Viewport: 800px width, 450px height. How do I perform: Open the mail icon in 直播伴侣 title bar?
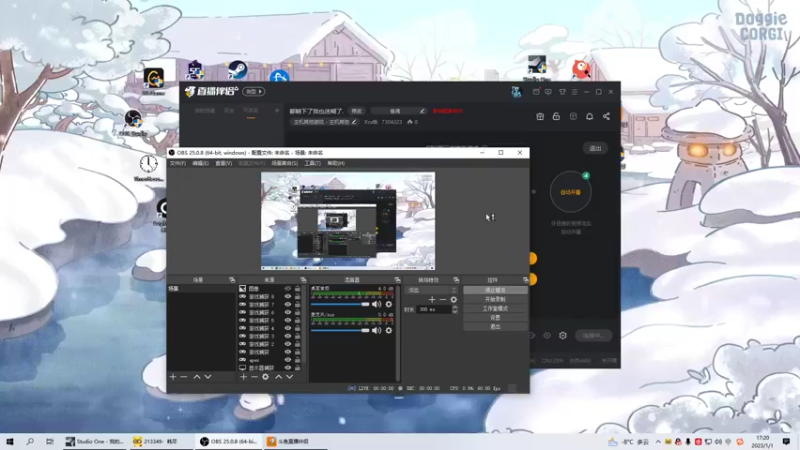coord(536,92)
